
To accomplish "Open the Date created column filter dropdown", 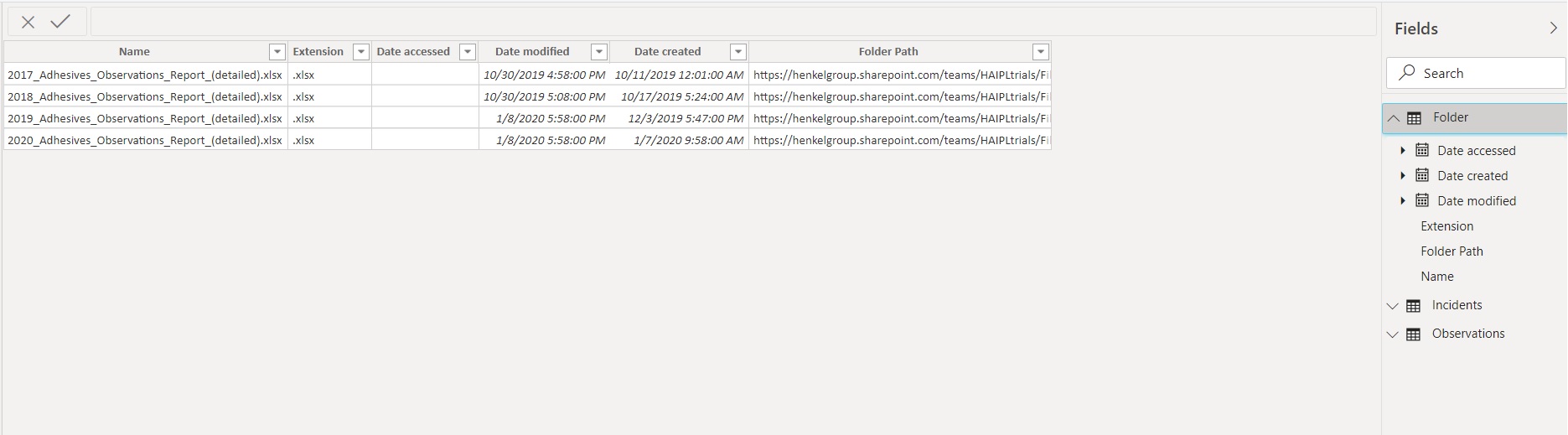I will (738, 52).
